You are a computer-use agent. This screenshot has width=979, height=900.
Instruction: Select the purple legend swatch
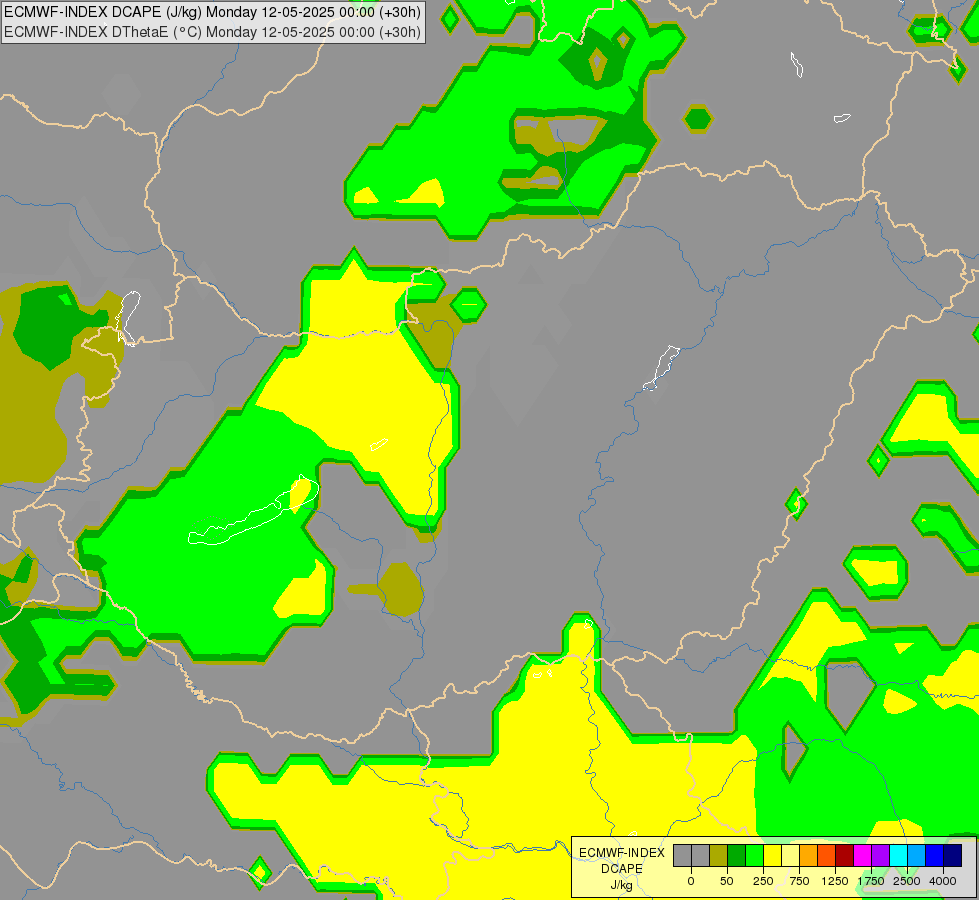pos(880,856)
